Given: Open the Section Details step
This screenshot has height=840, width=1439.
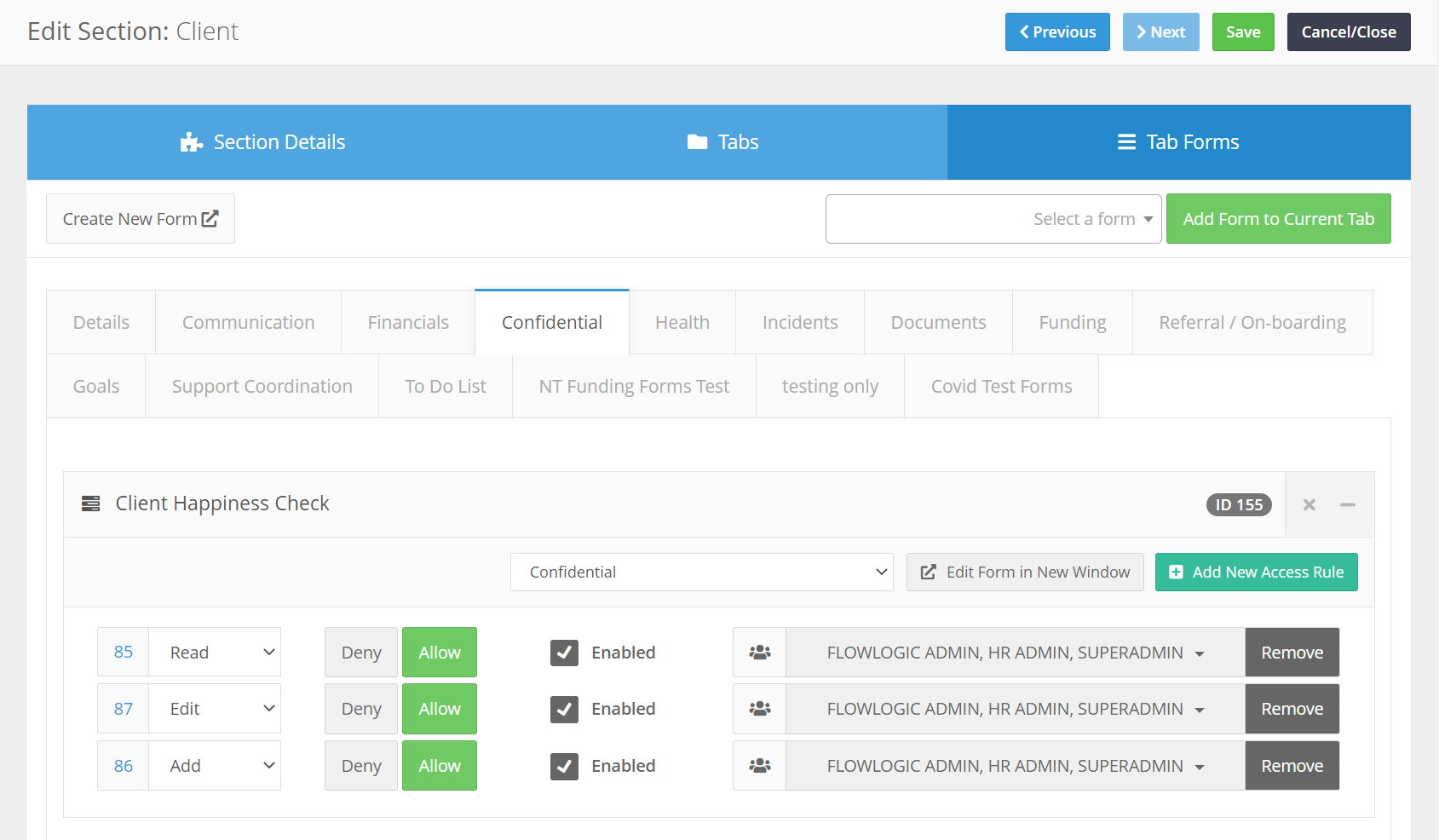Looking at the screenshot, I should click(262, 142).
